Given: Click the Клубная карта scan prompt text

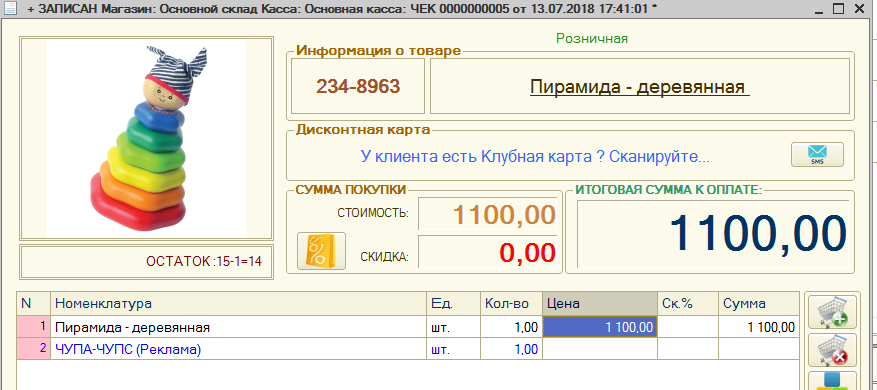Looking at the screenshot, I should [535, 156].
